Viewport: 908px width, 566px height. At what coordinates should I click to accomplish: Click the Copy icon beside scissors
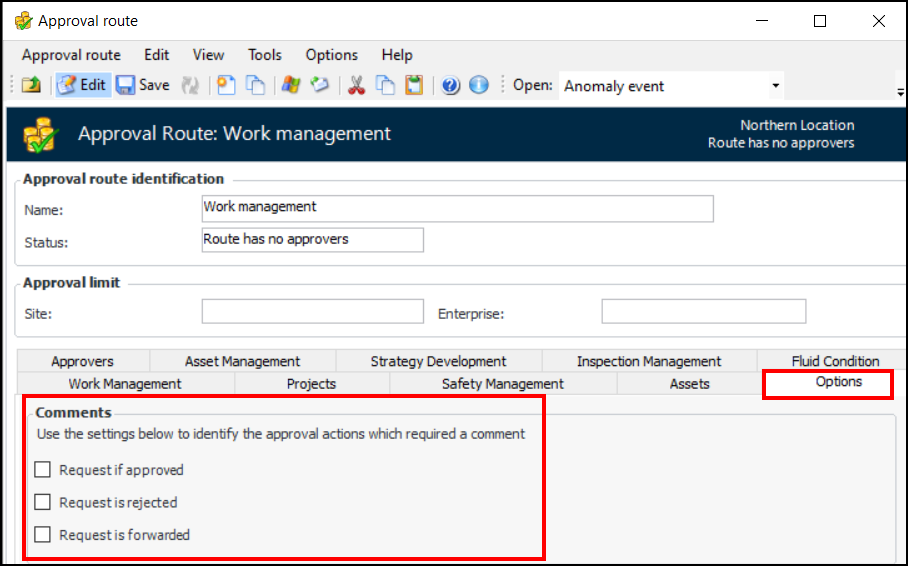[x=385, y=85]
